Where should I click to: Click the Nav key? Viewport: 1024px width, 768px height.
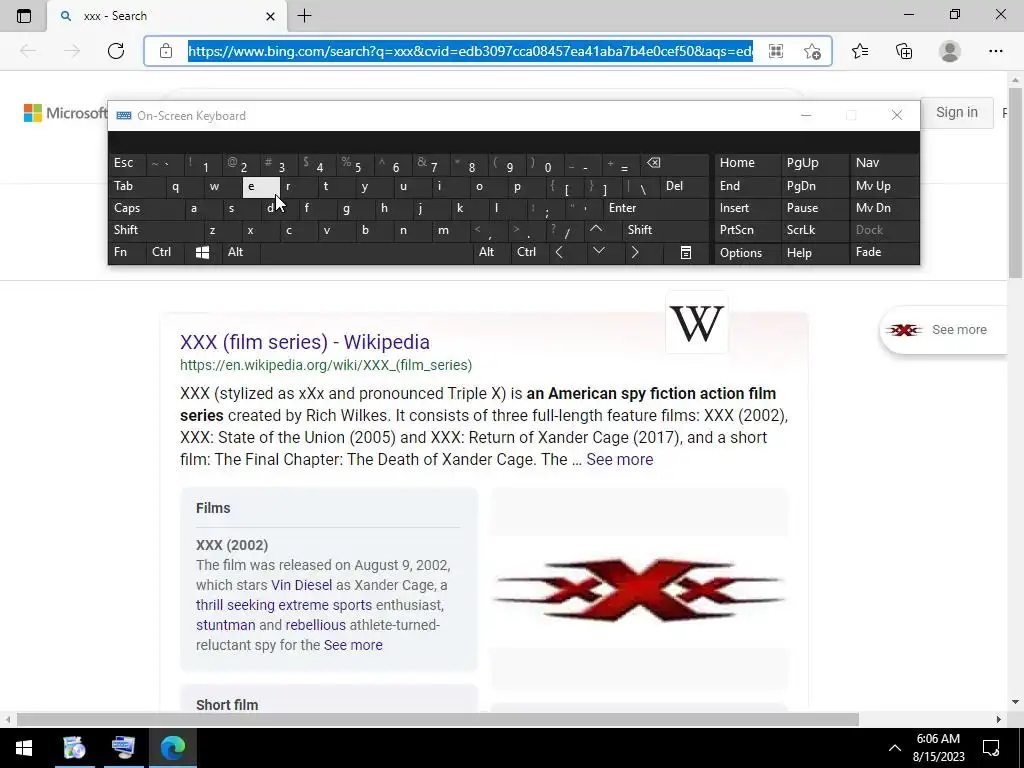(x=884, y=163)
